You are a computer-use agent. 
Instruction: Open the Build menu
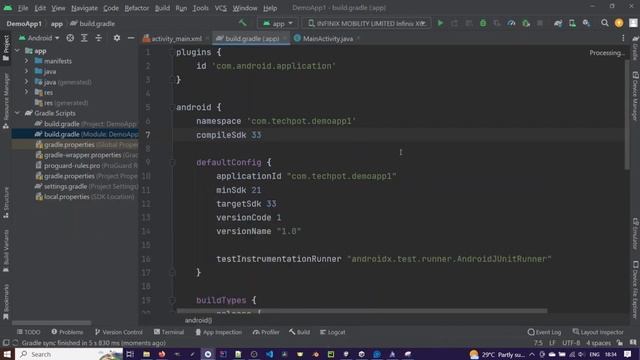[162, 8]
